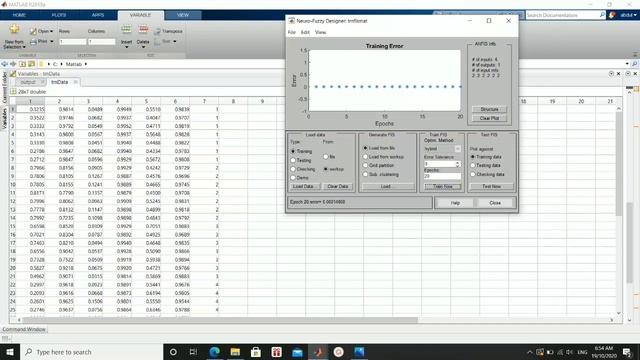The width and height of the screenshot is (640, 360).
Task: Expand the Insert dropdown
Action: 127,47
